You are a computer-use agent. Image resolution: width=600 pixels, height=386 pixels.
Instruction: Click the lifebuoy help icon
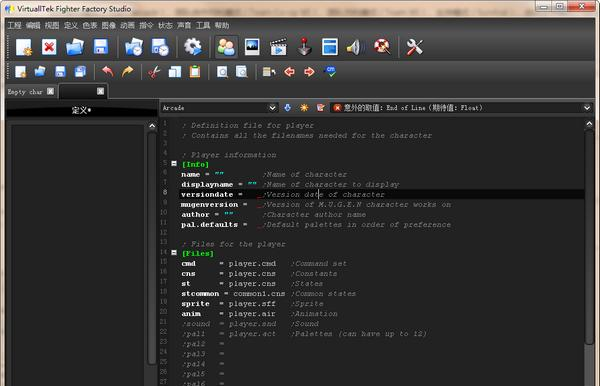tap(382, 47)
